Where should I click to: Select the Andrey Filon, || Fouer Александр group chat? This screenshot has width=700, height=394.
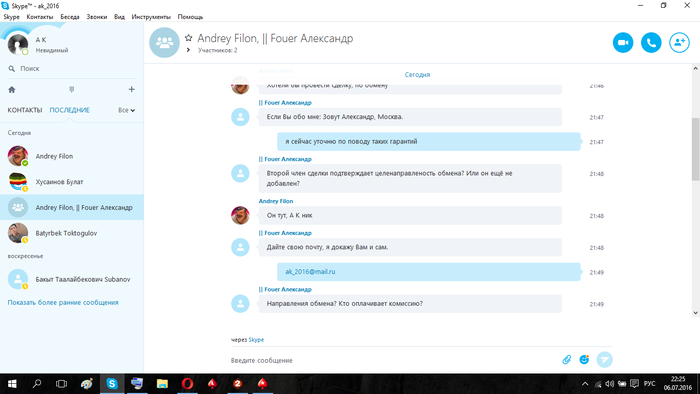click(71, 207)
